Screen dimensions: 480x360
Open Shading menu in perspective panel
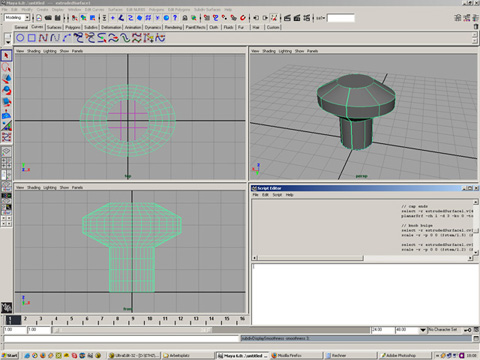click(269, 51)
